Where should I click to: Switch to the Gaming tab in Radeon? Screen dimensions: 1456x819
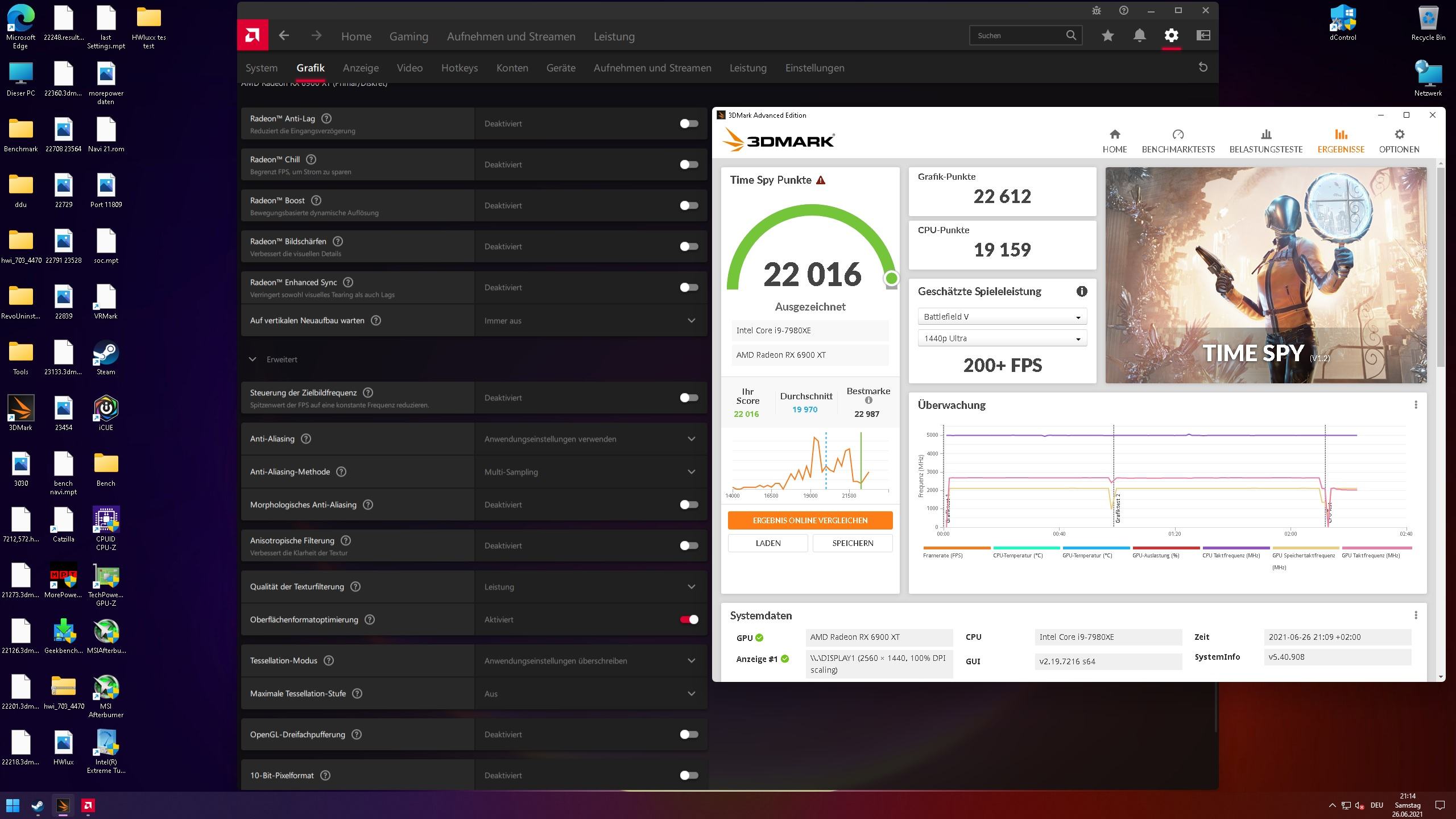(408, 36)
